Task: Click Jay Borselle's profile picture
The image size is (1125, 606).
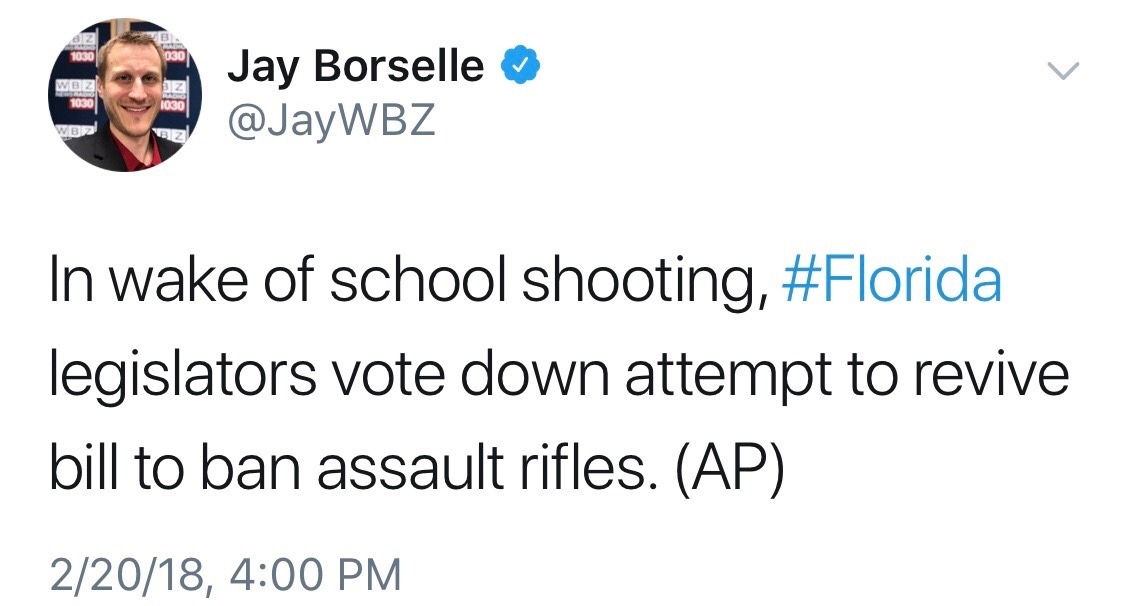Action: coord(126,96)
